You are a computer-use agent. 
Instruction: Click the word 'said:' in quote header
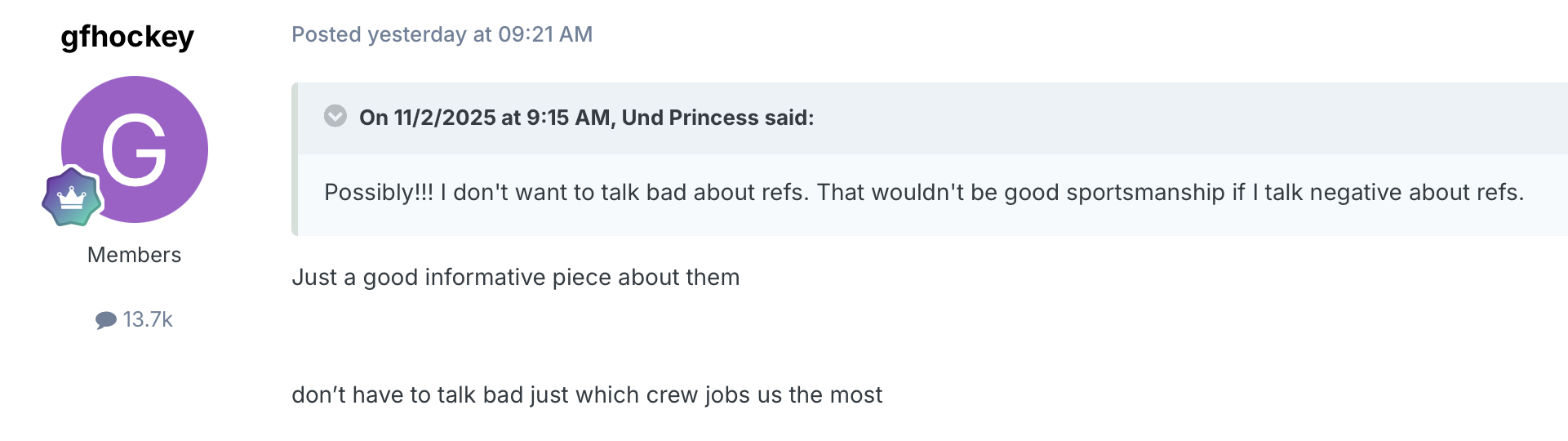tap(789, 118)
